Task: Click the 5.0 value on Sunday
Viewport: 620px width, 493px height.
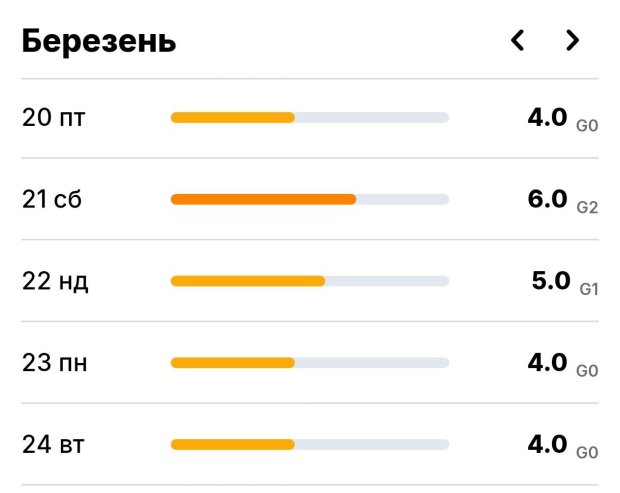Action: [x=551, y=280]
